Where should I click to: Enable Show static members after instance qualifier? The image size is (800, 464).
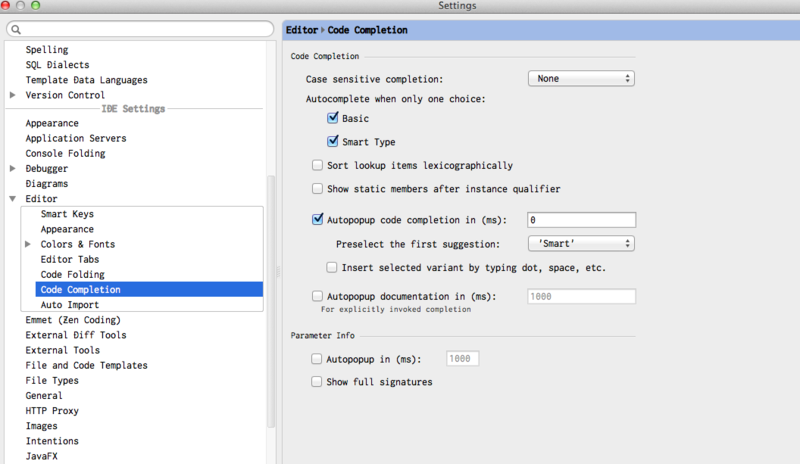pos(317,189)
